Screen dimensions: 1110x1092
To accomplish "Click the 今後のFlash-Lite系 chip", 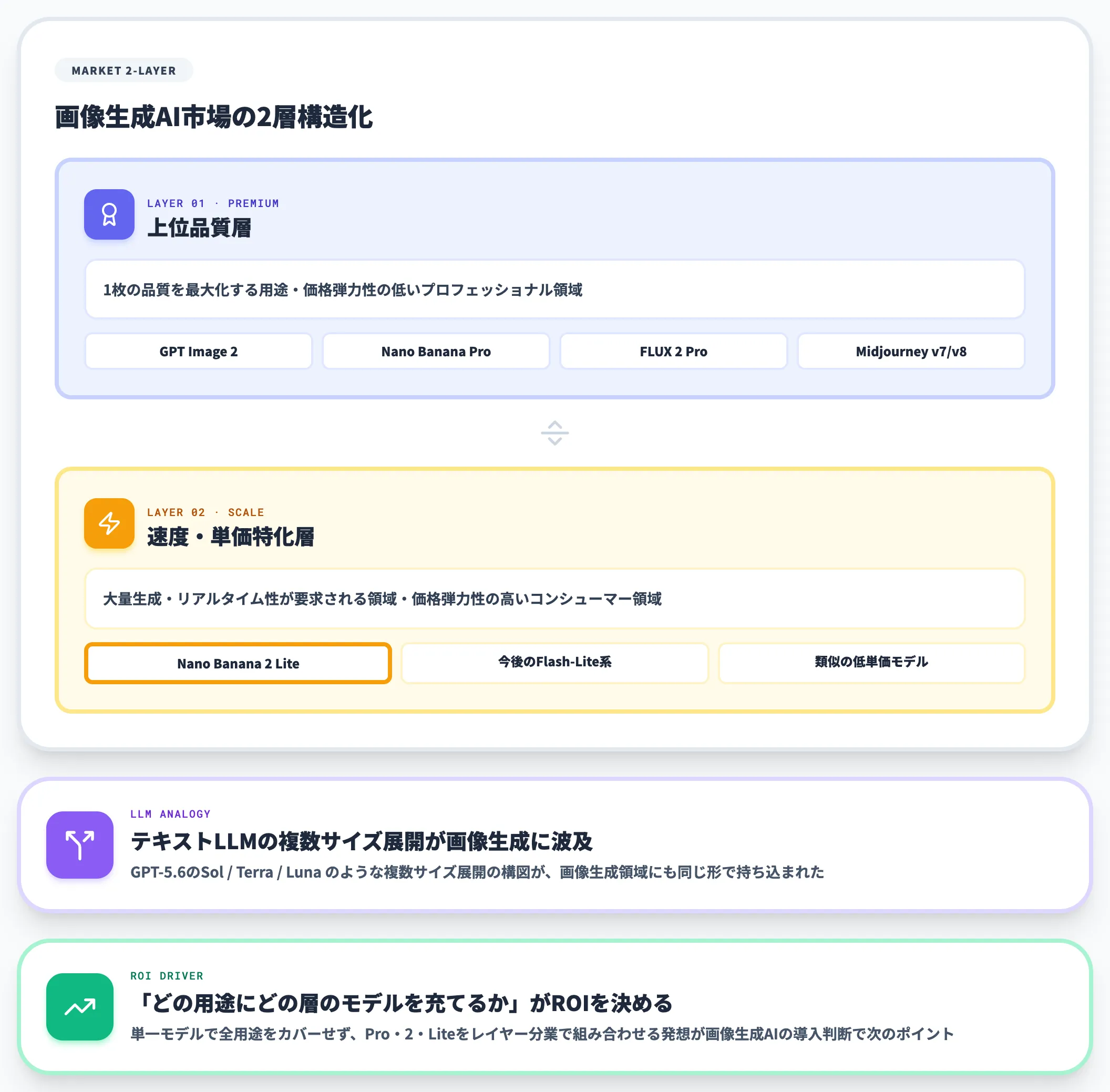I will coord(554,663).
